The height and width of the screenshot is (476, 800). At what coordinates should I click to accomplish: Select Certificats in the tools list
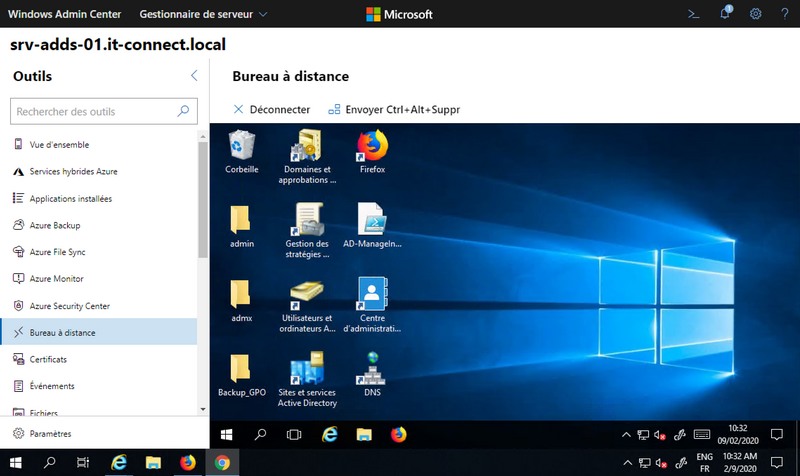[x=50, y=359]
